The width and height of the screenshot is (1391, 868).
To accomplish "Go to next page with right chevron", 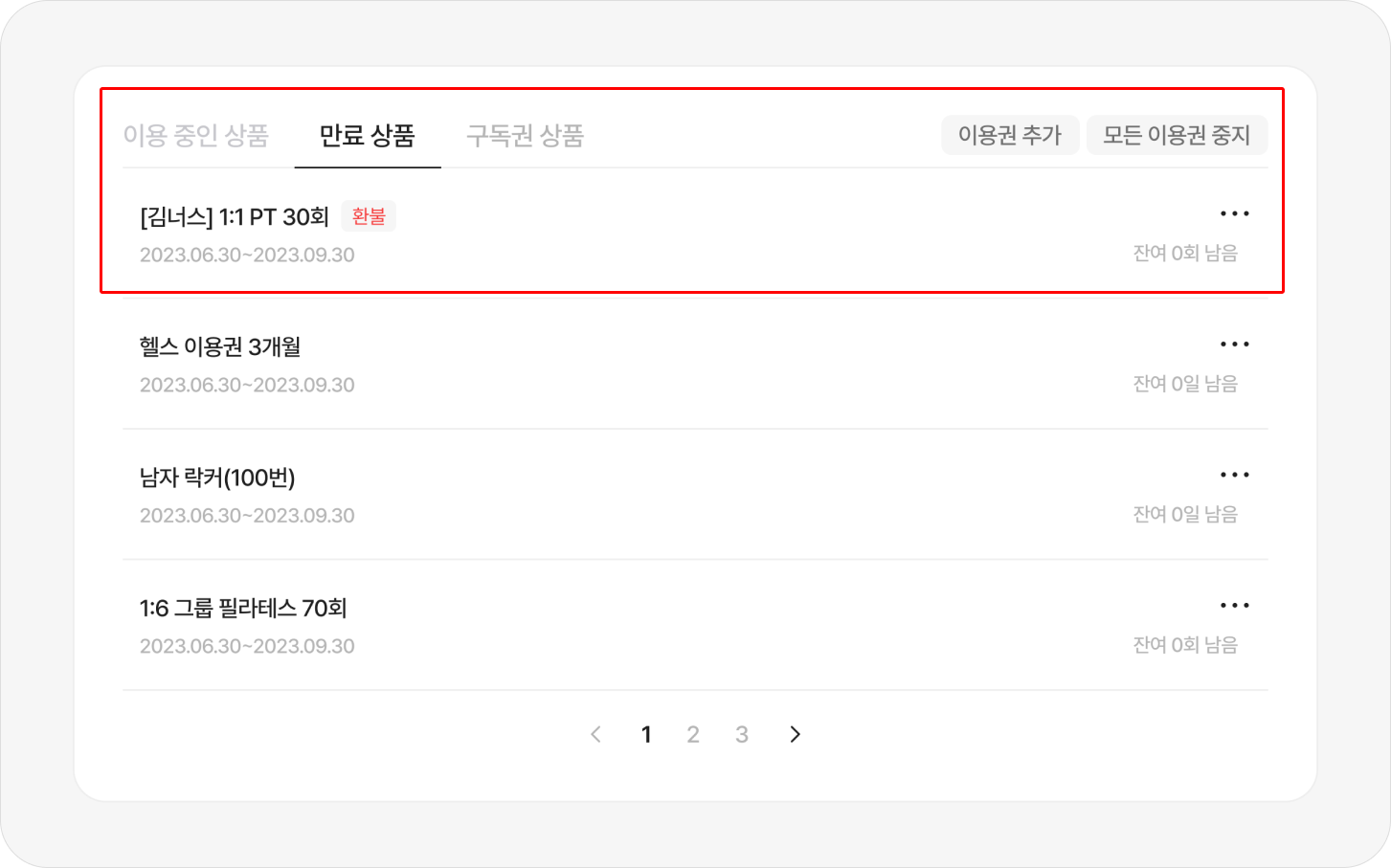I will [795, 734].
